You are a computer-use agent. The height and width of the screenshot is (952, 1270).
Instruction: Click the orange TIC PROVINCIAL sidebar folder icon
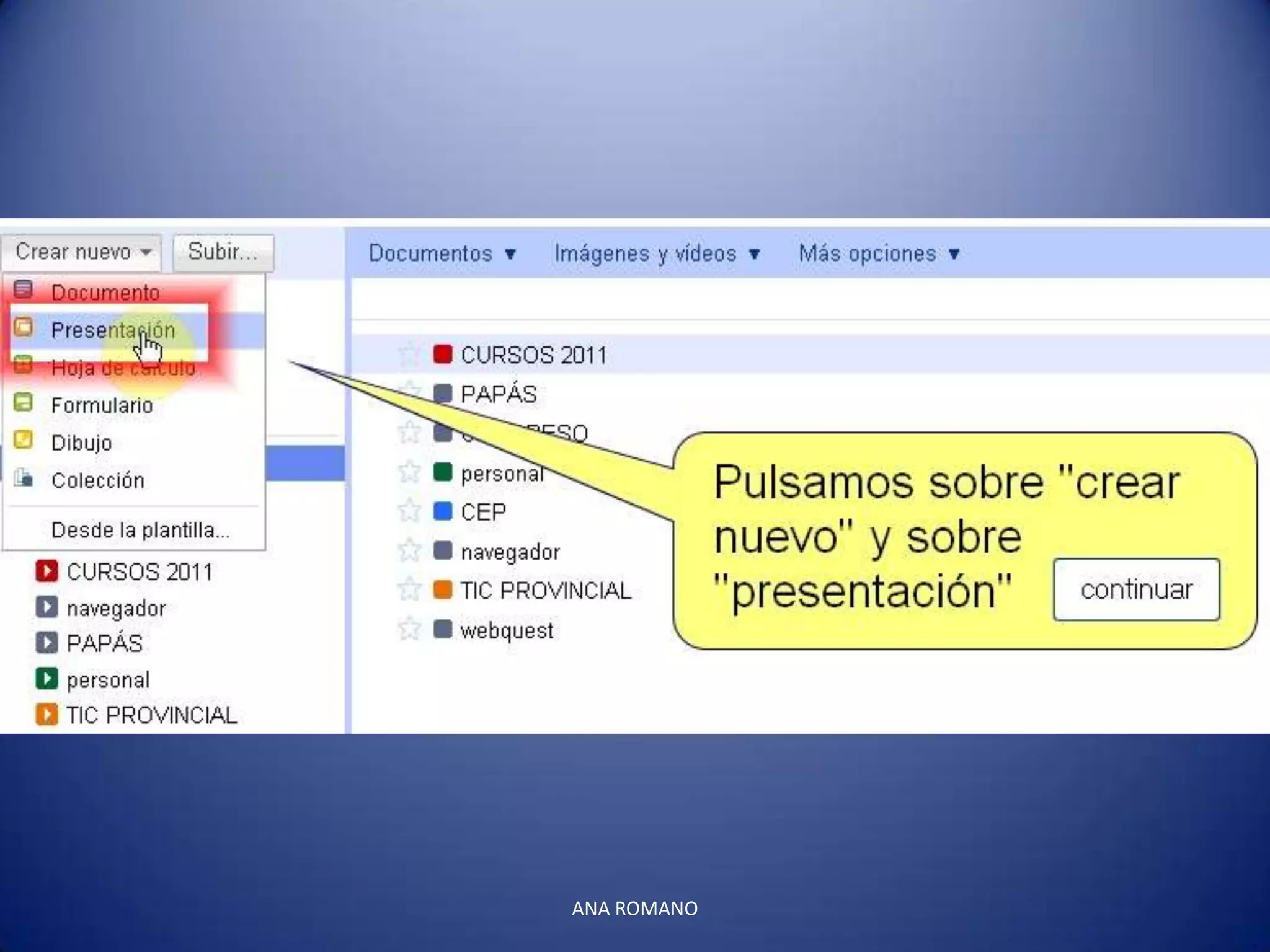pos(47,714)
